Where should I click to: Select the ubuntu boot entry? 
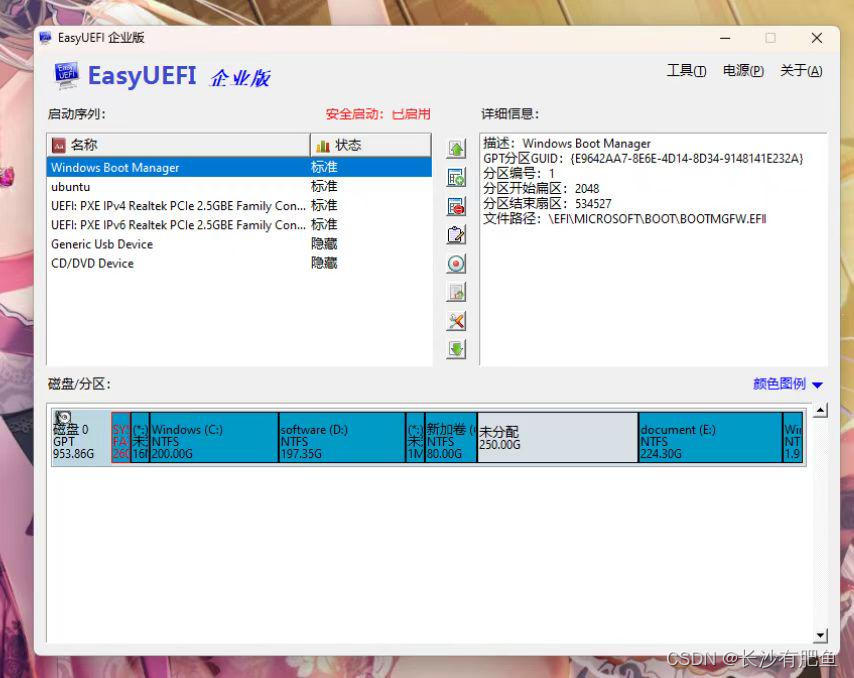tap(239, 187)
